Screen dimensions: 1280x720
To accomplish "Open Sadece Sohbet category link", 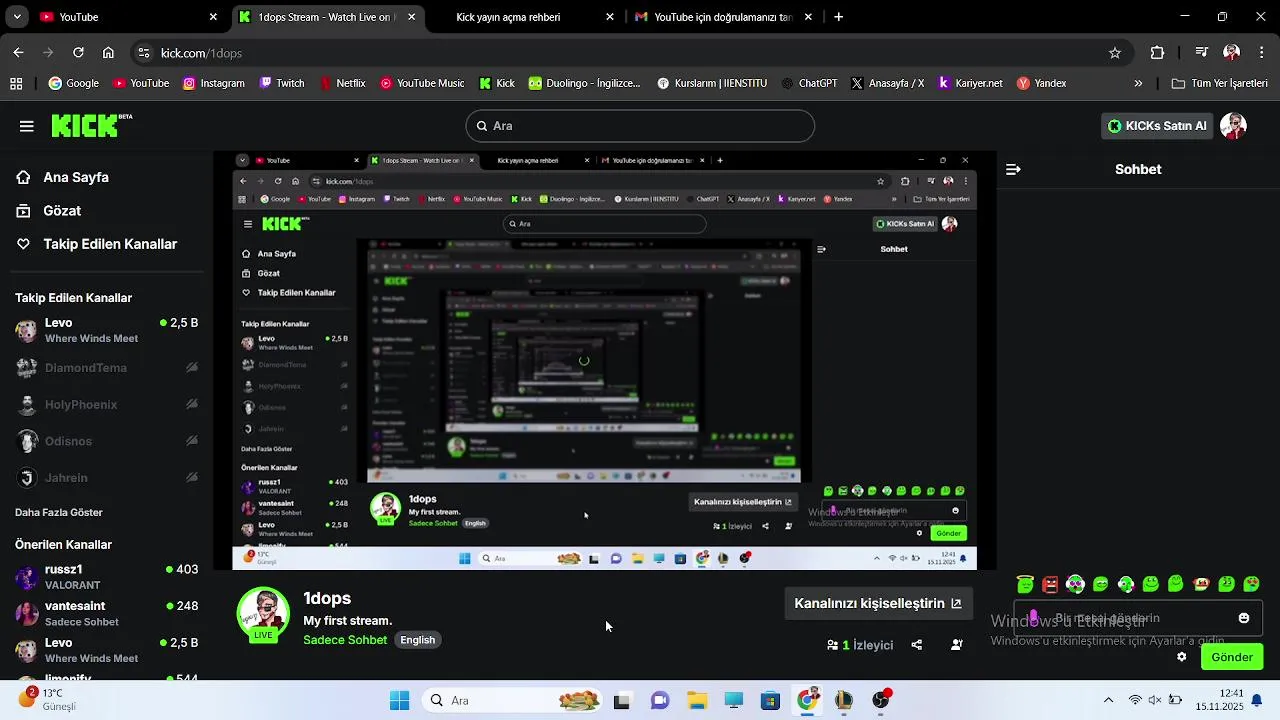I will pos(345,640).
